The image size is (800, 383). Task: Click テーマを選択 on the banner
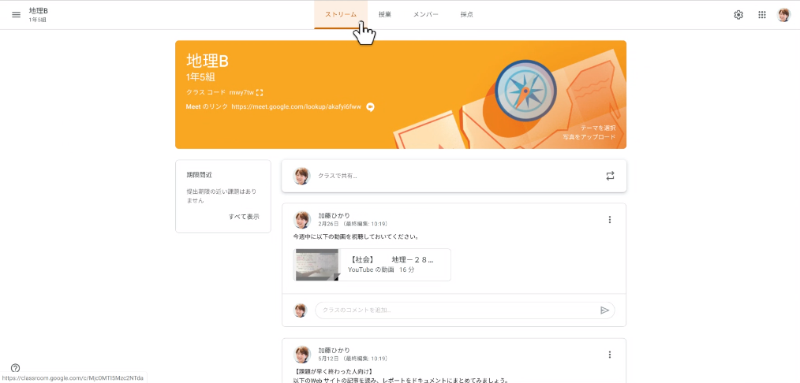pos(597,128)
